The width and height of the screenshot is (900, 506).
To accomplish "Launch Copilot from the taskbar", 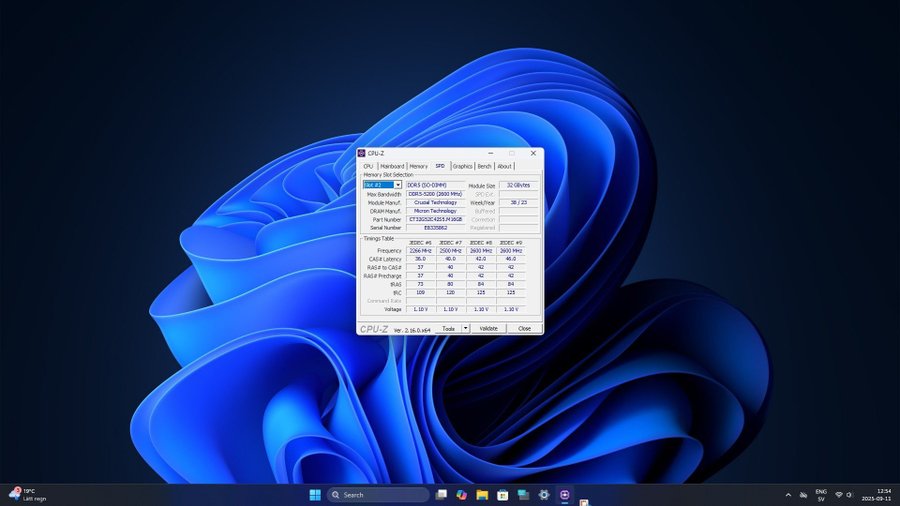I will pos(461,495).
